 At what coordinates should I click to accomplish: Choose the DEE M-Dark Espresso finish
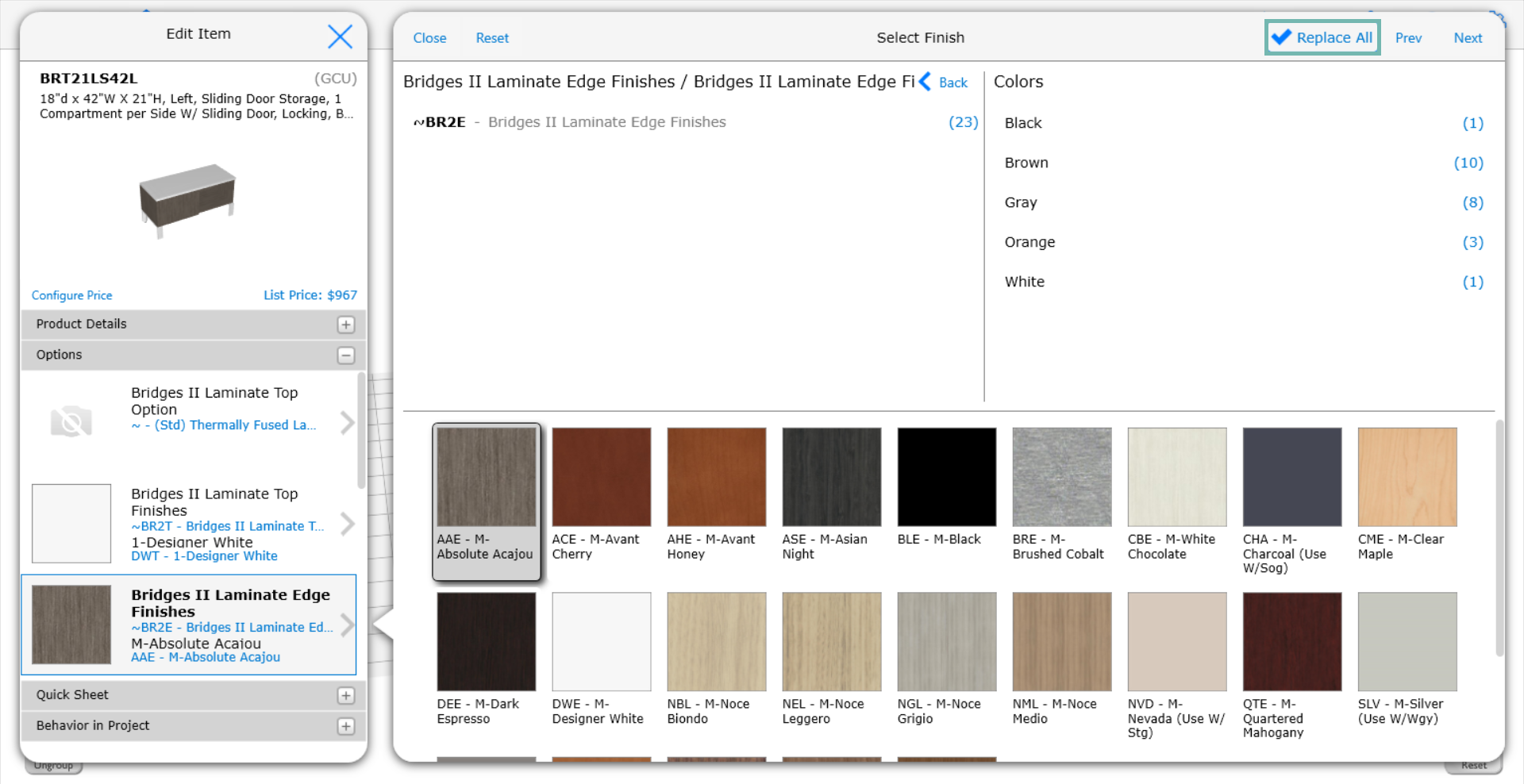(x=487, y=642)
